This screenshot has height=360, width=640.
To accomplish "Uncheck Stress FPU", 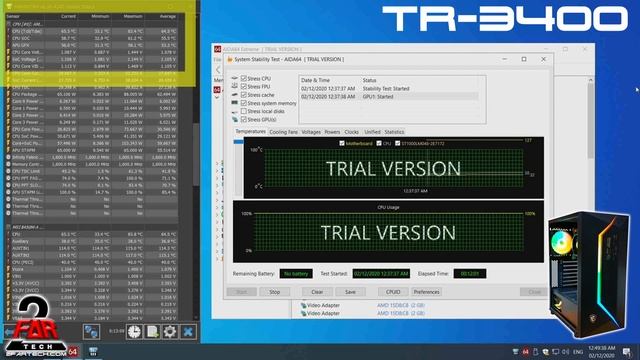I will pos(244,86).
